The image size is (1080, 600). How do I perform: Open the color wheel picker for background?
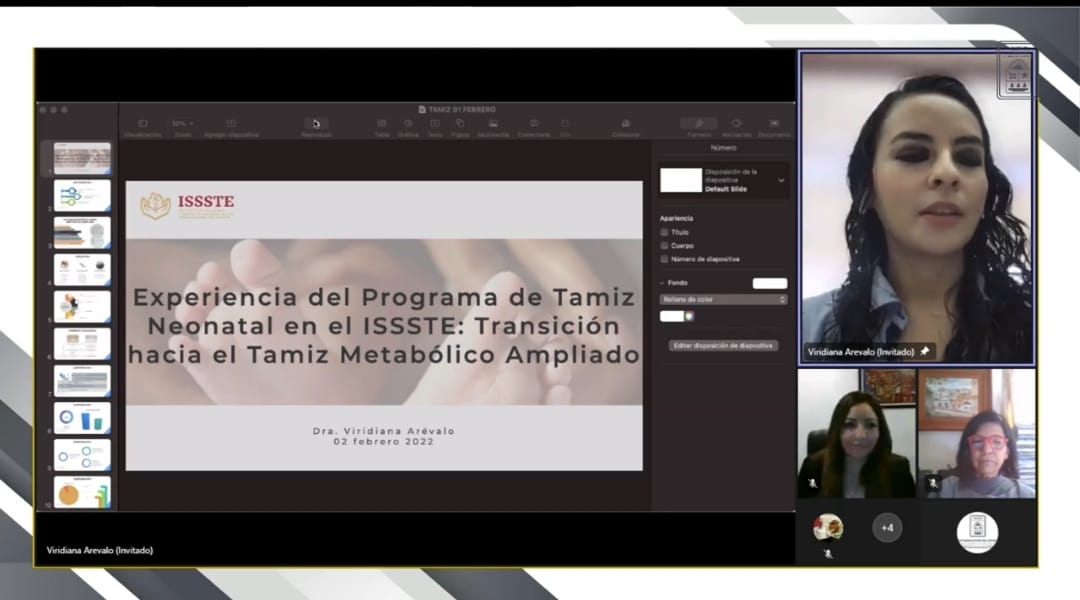pos(689,316)
